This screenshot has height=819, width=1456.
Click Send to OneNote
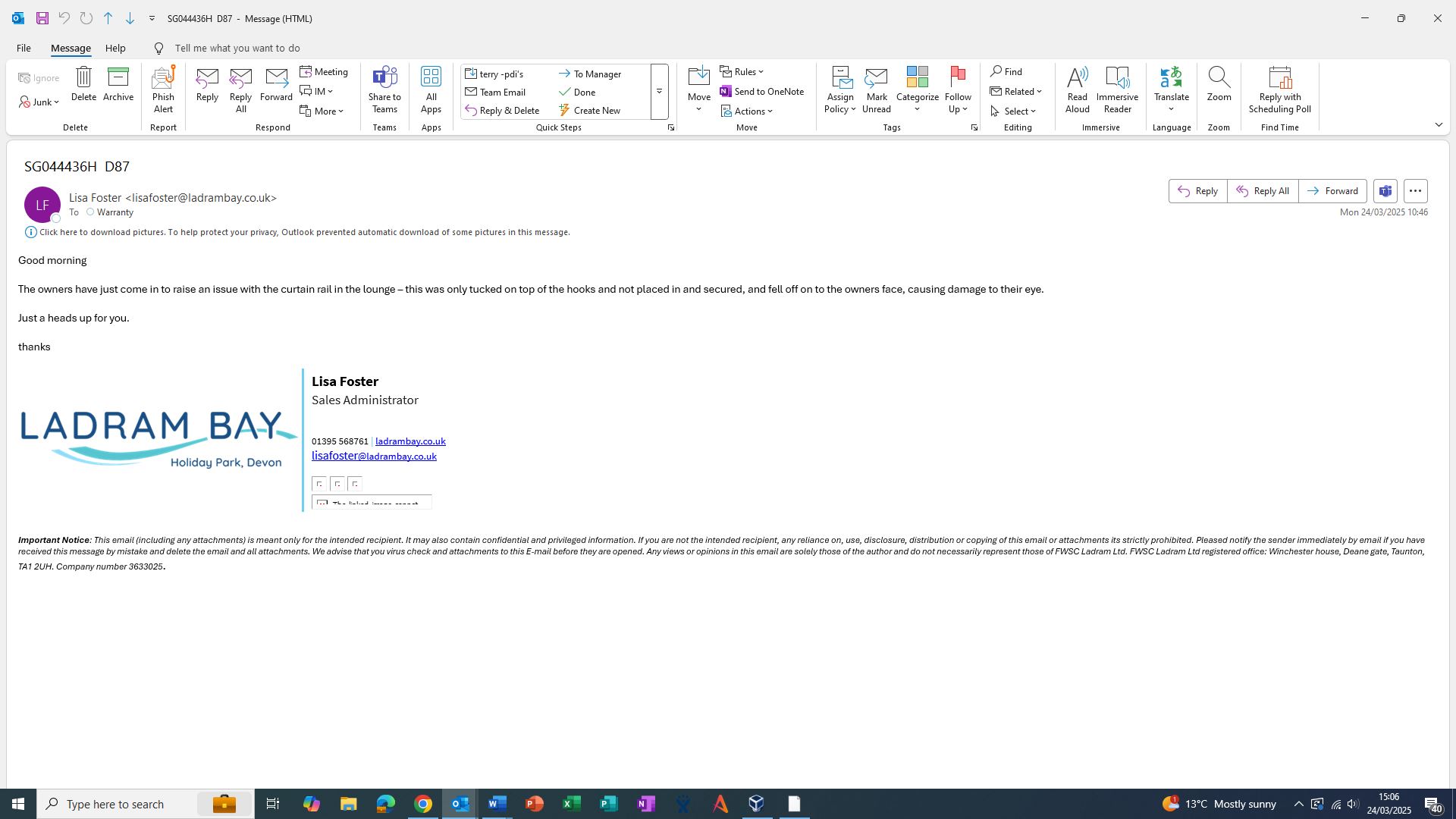click(x=761, y=92)
